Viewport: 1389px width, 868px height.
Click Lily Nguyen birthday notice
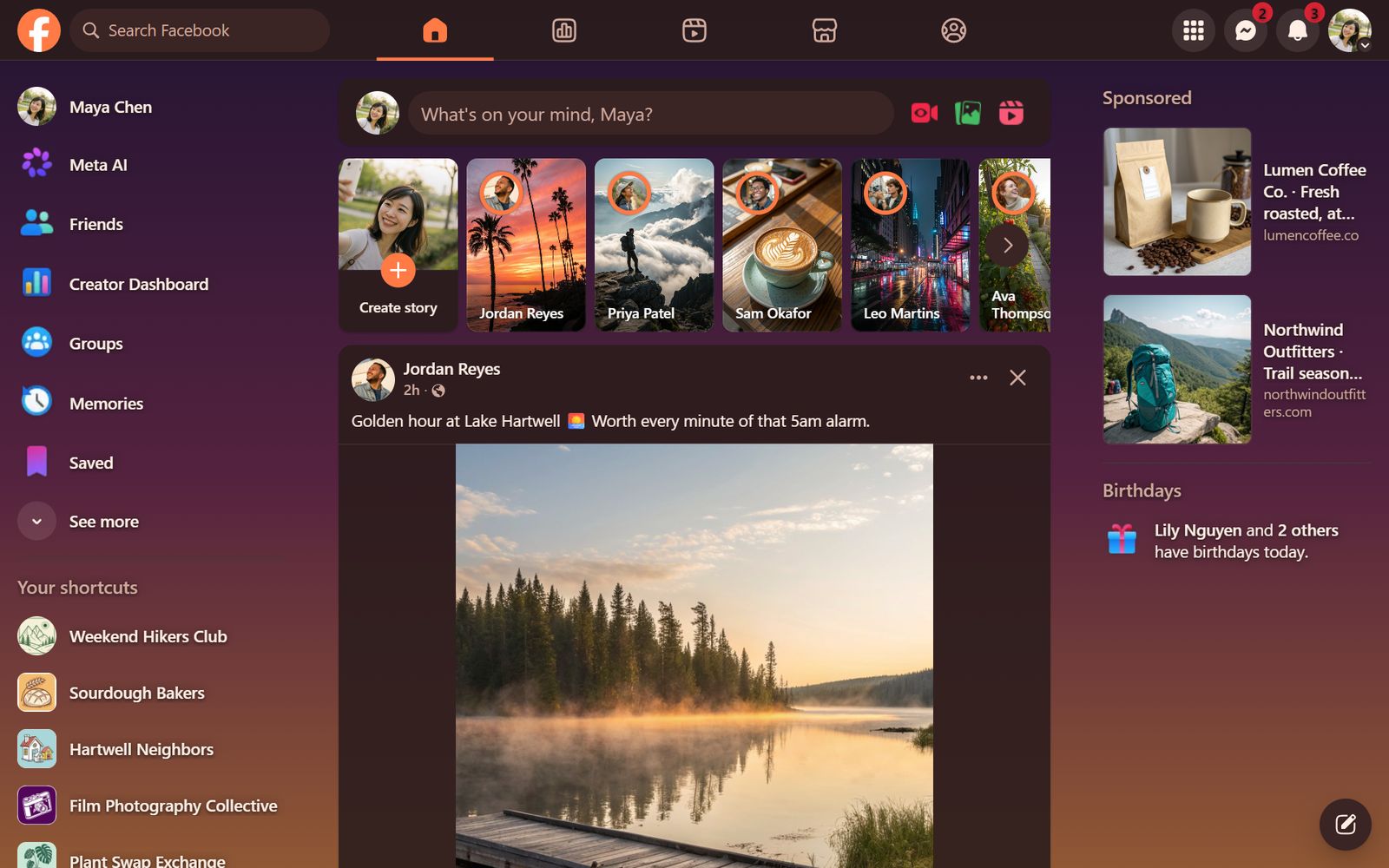(x=1236, y=541)
